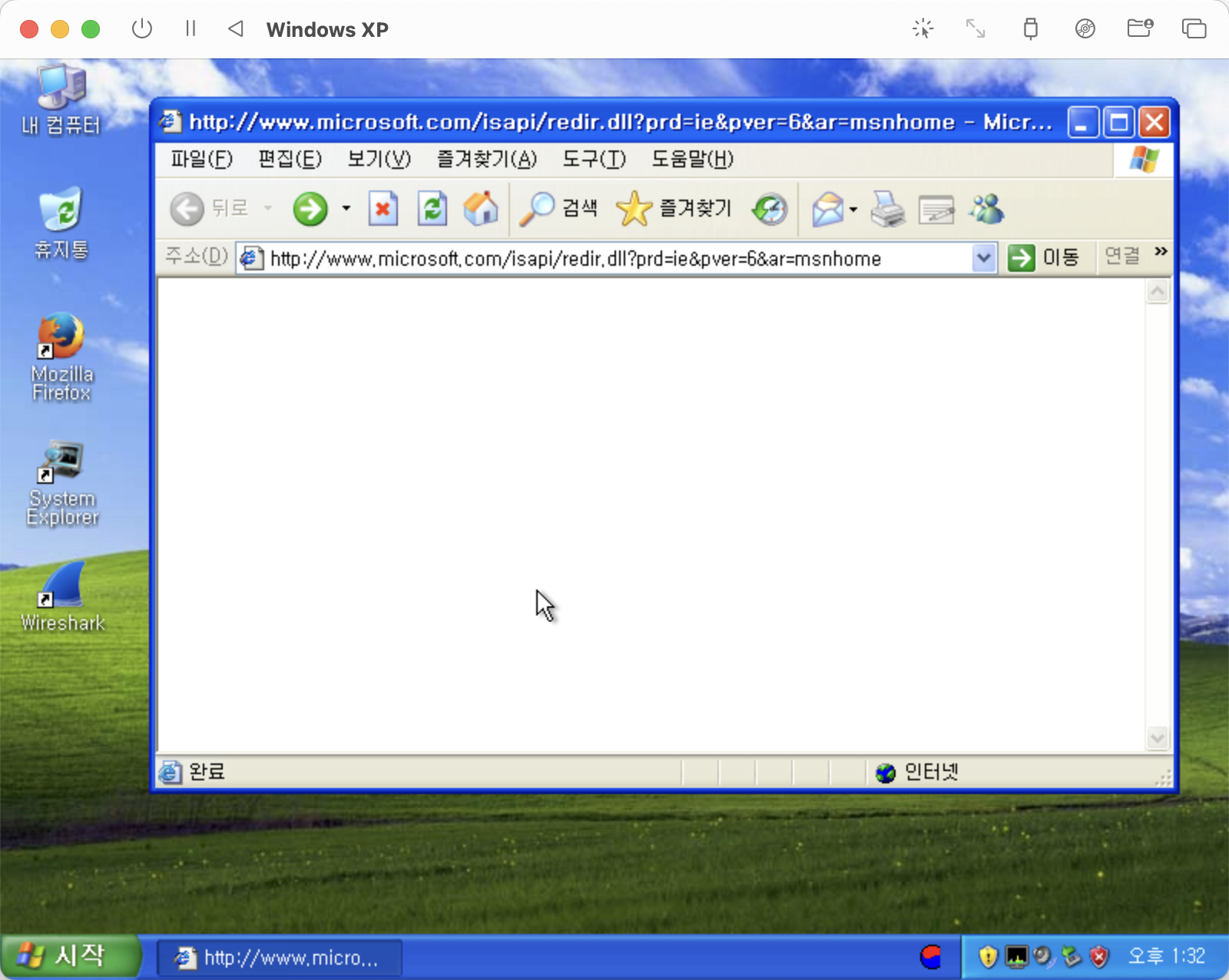Open the 도구(T) Tools menu
This screenshot has width=1229, height=980.
coord(595,159)
